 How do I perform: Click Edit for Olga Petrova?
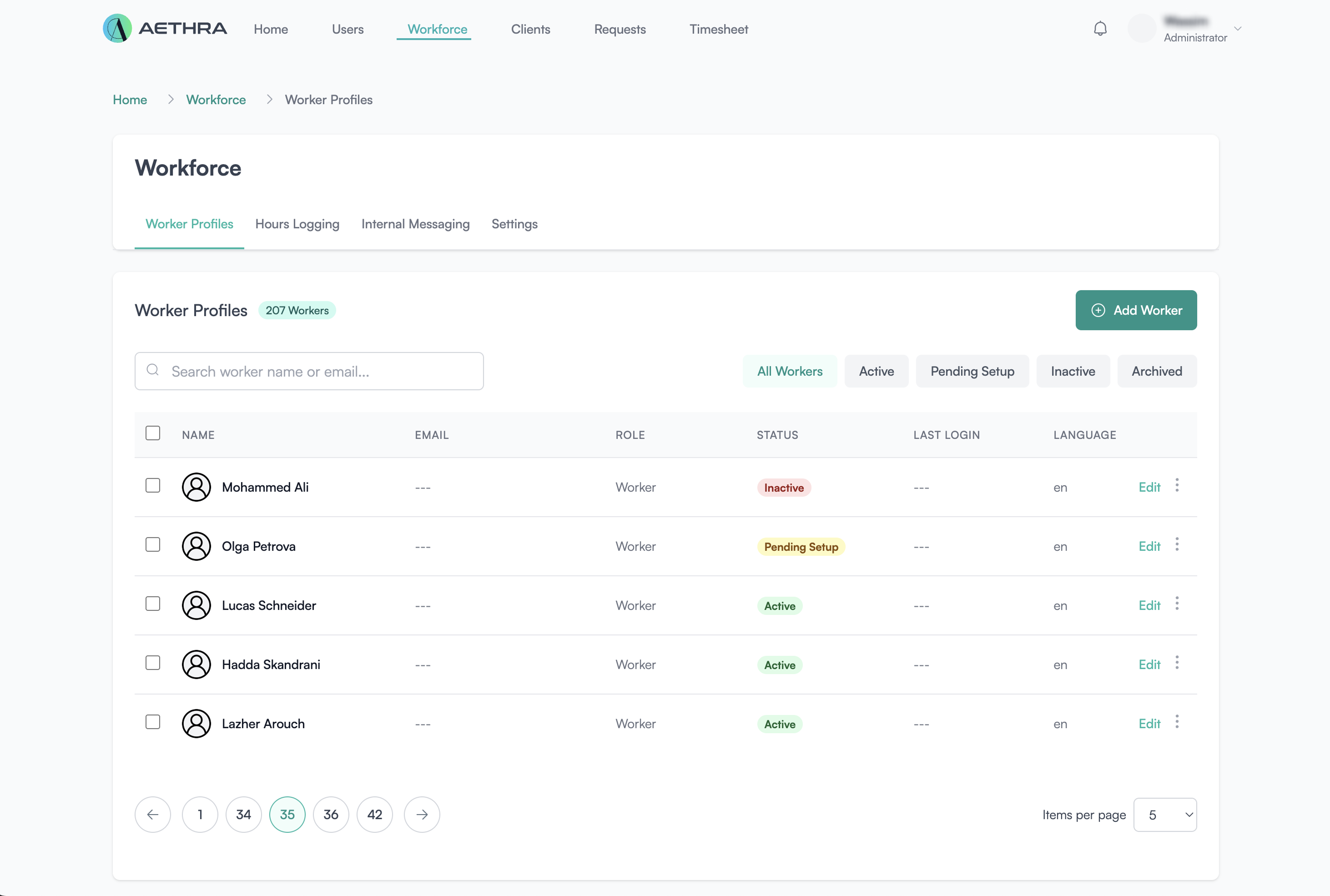(x=1149, y=546)
